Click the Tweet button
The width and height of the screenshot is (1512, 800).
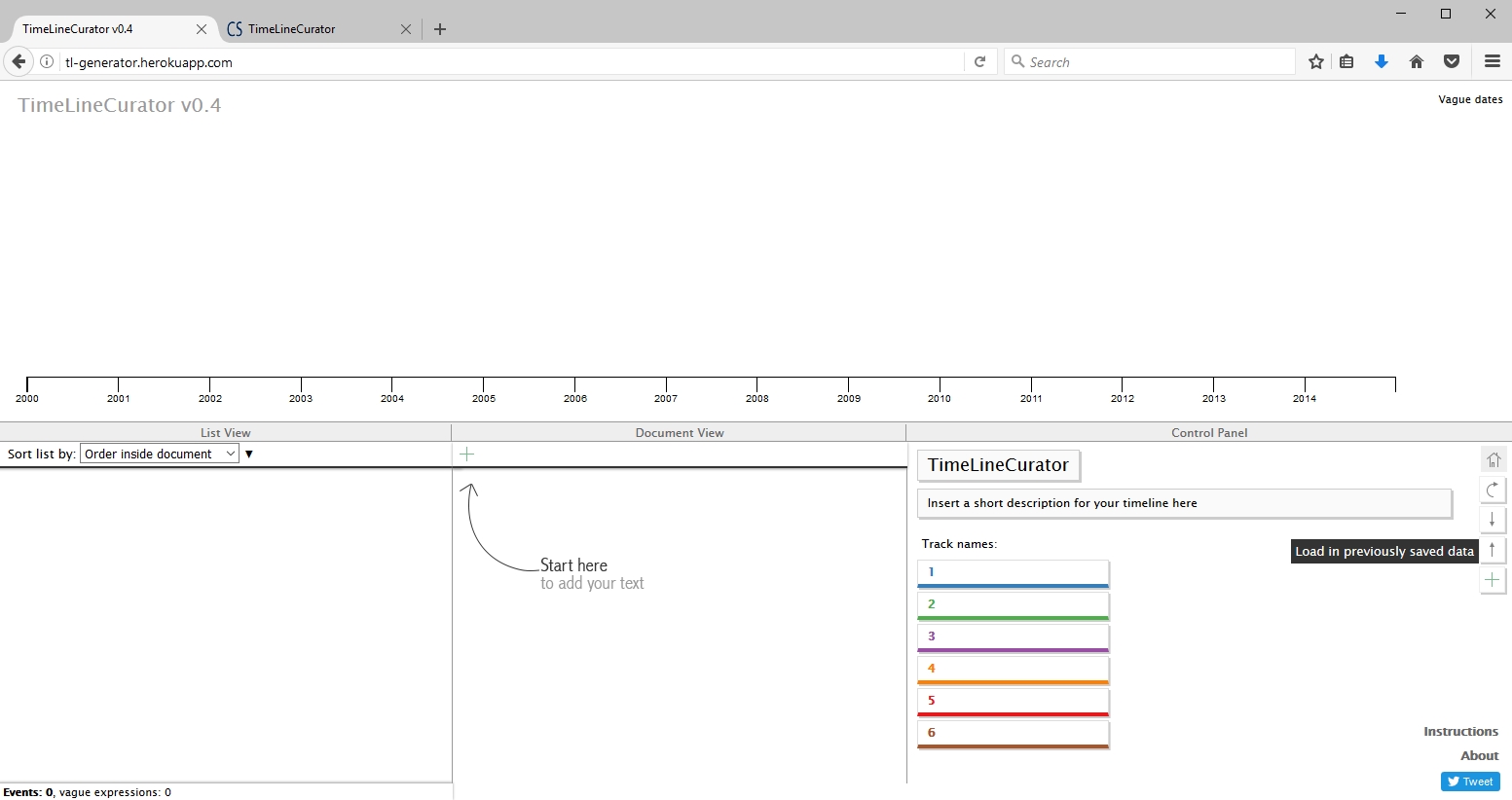coord(1470,782)
